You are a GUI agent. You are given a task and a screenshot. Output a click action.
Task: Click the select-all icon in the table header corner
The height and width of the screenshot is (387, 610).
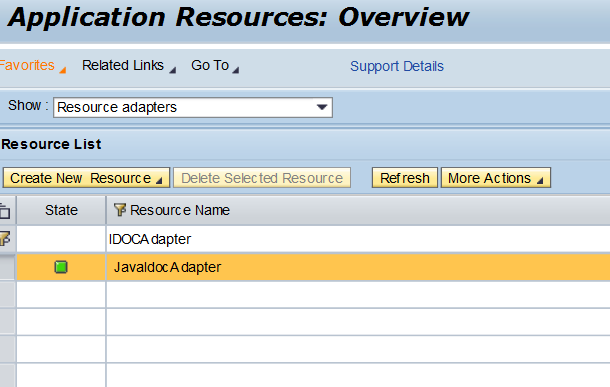pyautogui.click(x=5, y=210)
